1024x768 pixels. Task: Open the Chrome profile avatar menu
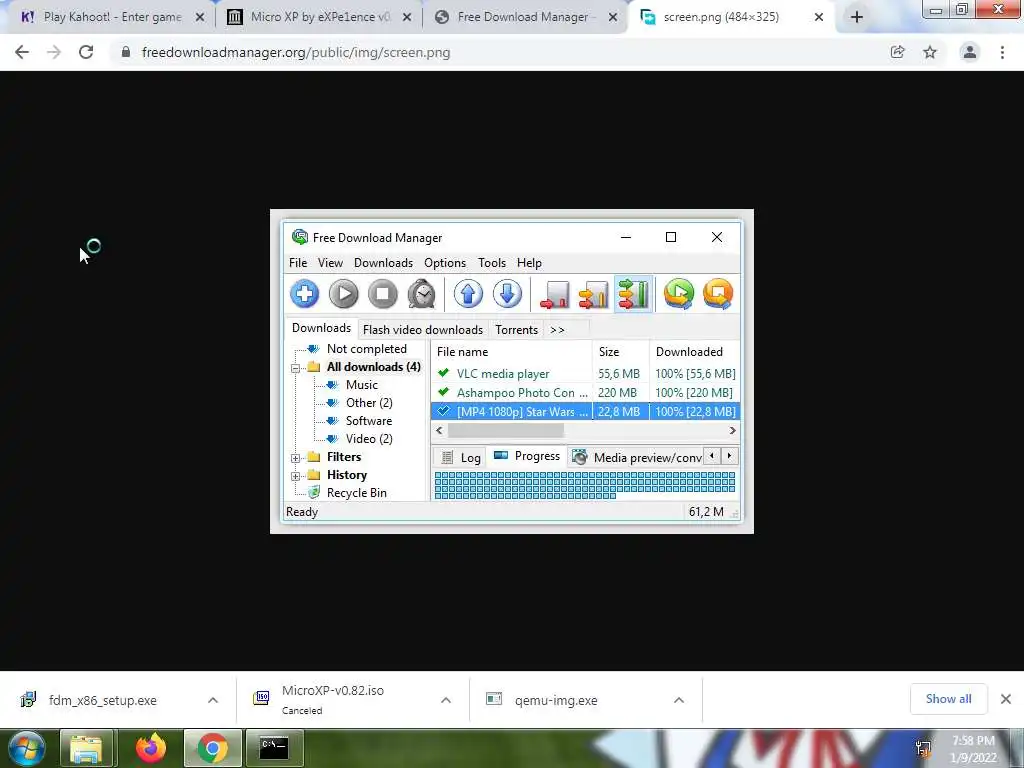[970, 52]
